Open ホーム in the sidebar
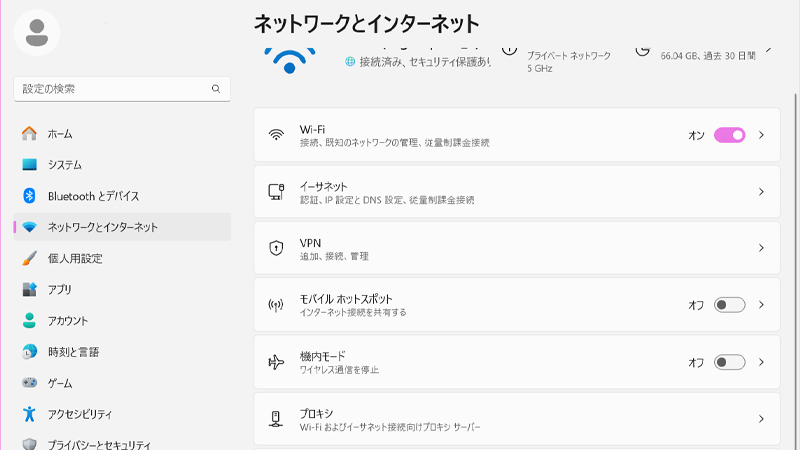The height and width of the screenshot is (450, 800). click(122, 134)
